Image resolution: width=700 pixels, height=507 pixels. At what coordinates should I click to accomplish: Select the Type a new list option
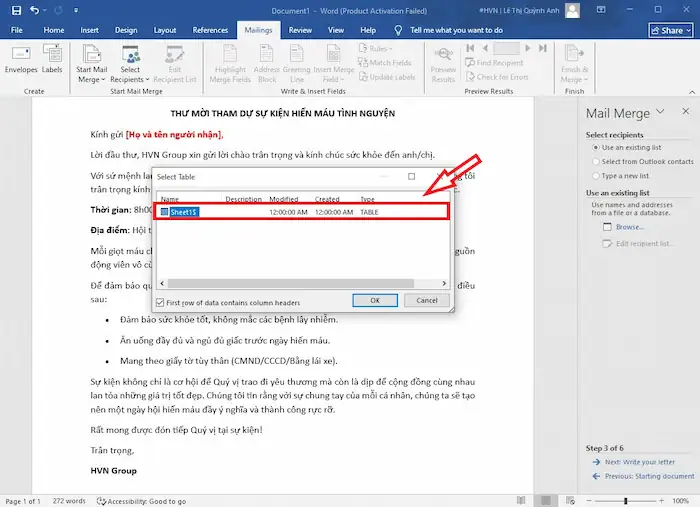click(596, 175)
